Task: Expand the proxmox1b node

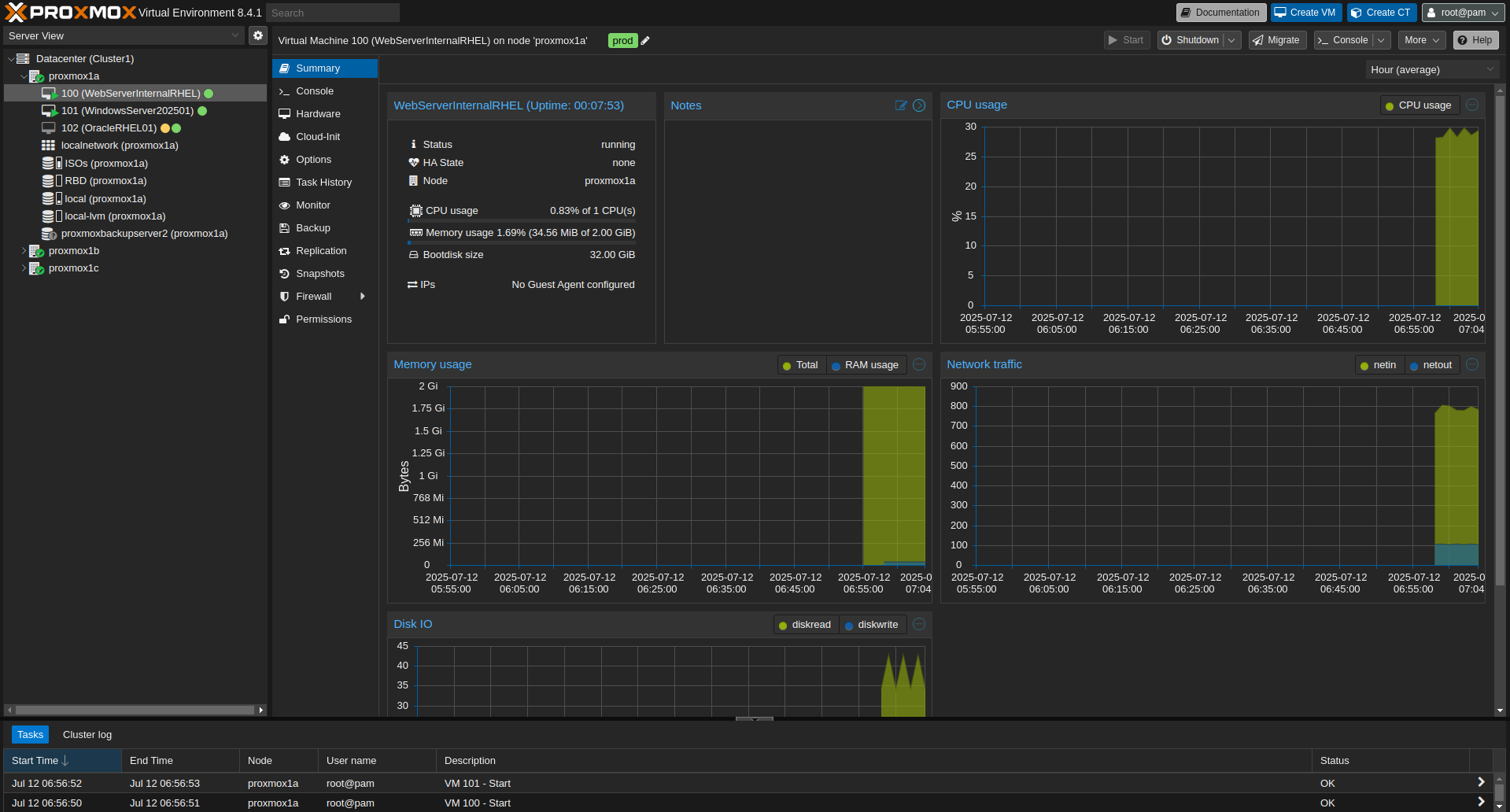Action: pyautogui.click(x=24, y=251)
